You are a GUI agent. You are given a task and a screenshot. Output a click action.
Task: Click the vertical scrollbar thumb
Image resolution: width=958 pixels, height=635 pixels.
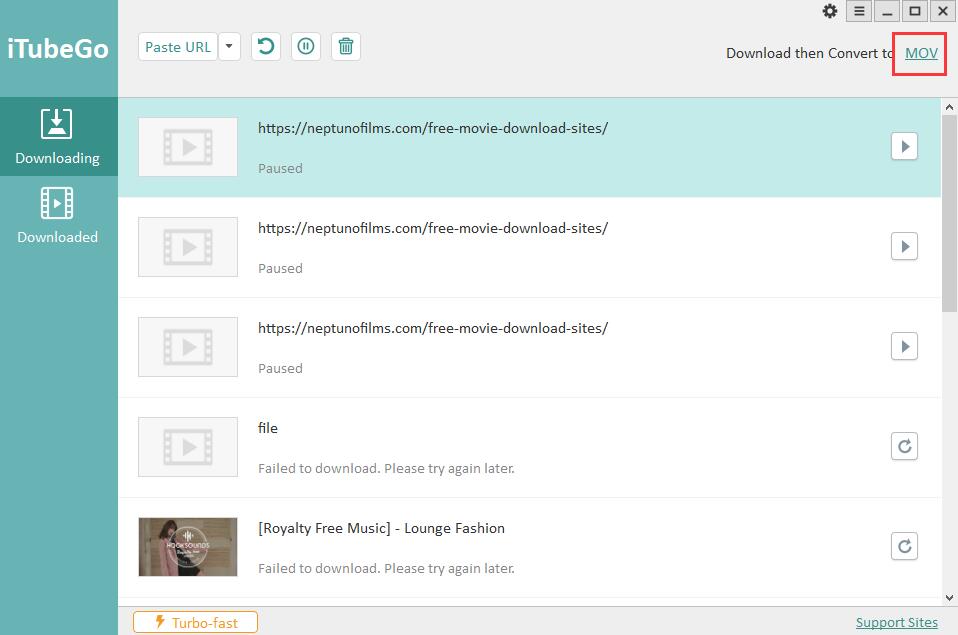click(x=949, y=213)
